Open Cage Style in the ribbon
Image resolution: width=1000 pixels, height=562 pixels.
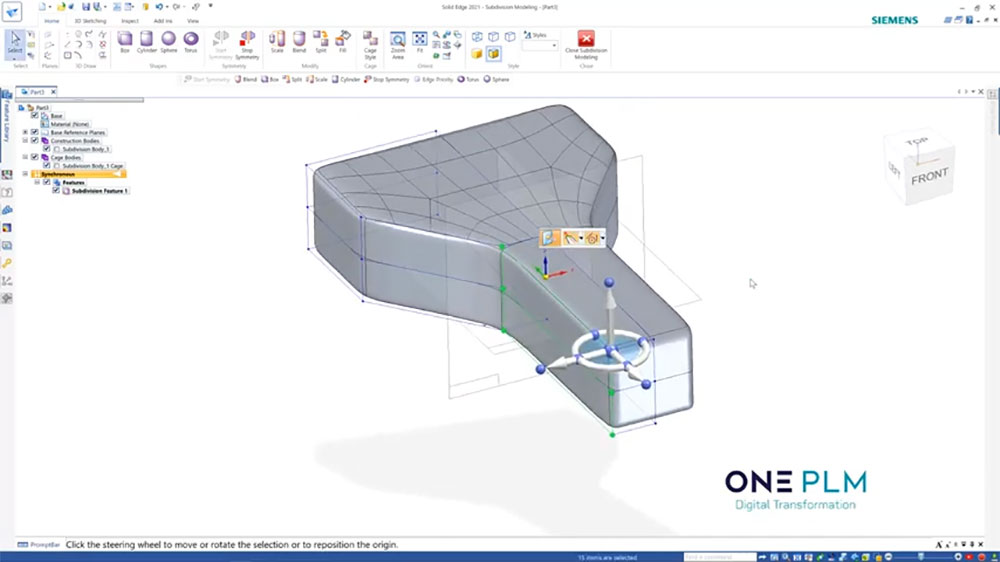[370, 45]
